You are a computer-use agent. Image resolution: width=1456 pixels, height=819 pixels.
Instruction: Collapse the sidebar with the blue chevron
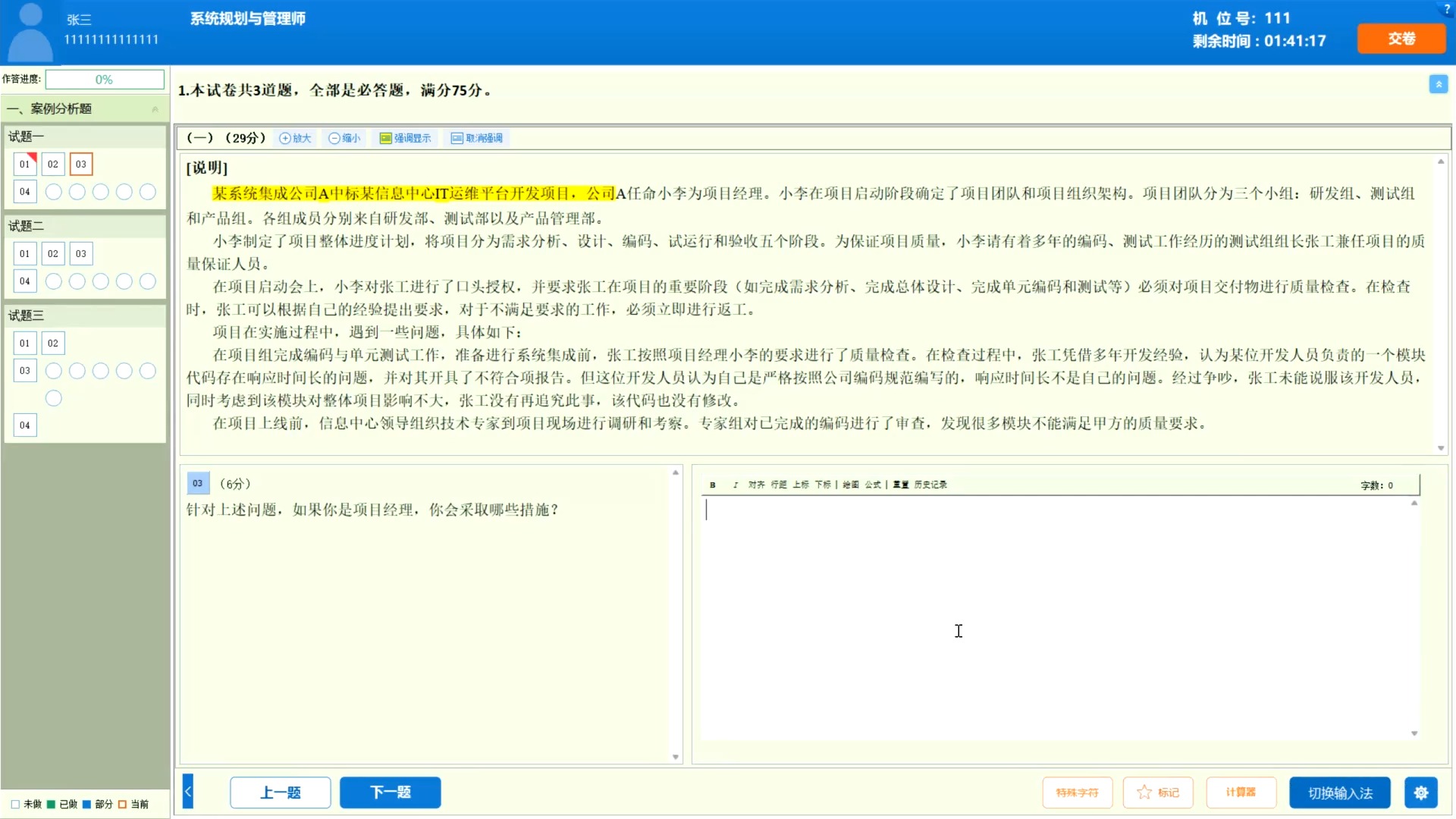tap(188, 792)
